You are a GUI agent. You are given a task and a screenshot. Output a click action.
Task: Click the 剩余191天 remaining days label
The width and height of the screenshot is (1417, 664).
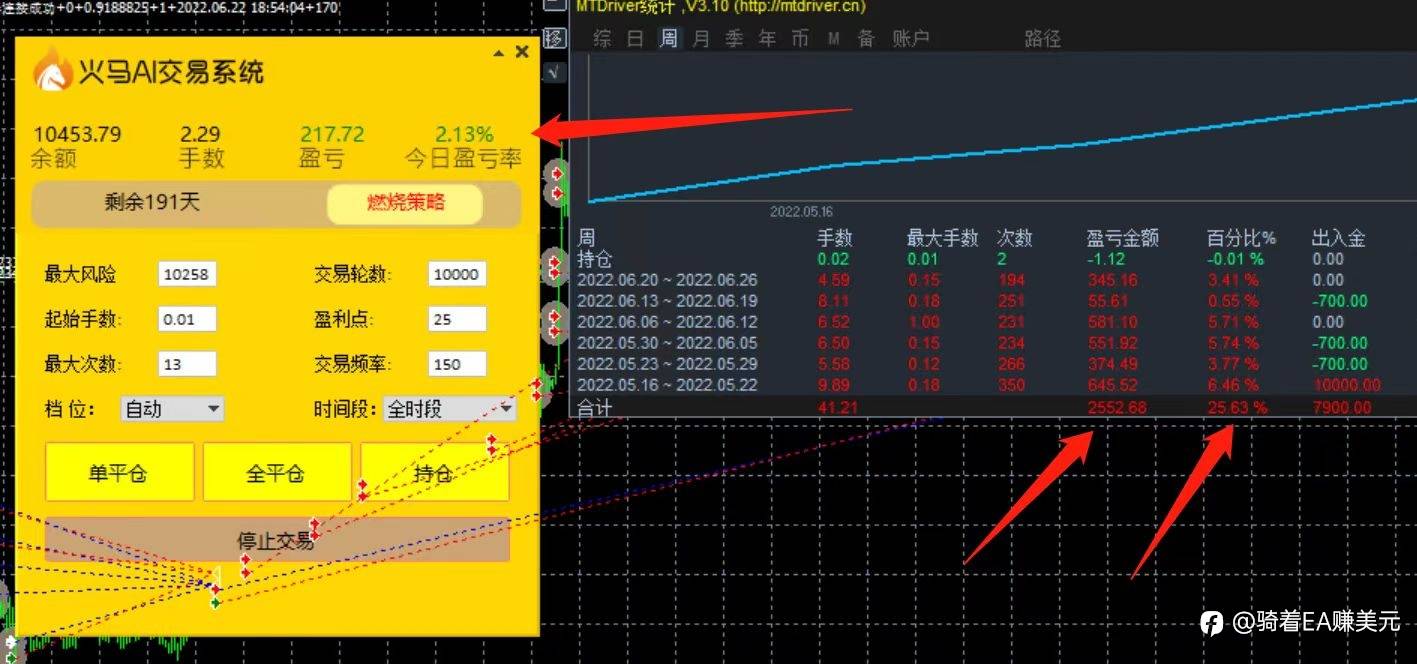coord(152,202)
